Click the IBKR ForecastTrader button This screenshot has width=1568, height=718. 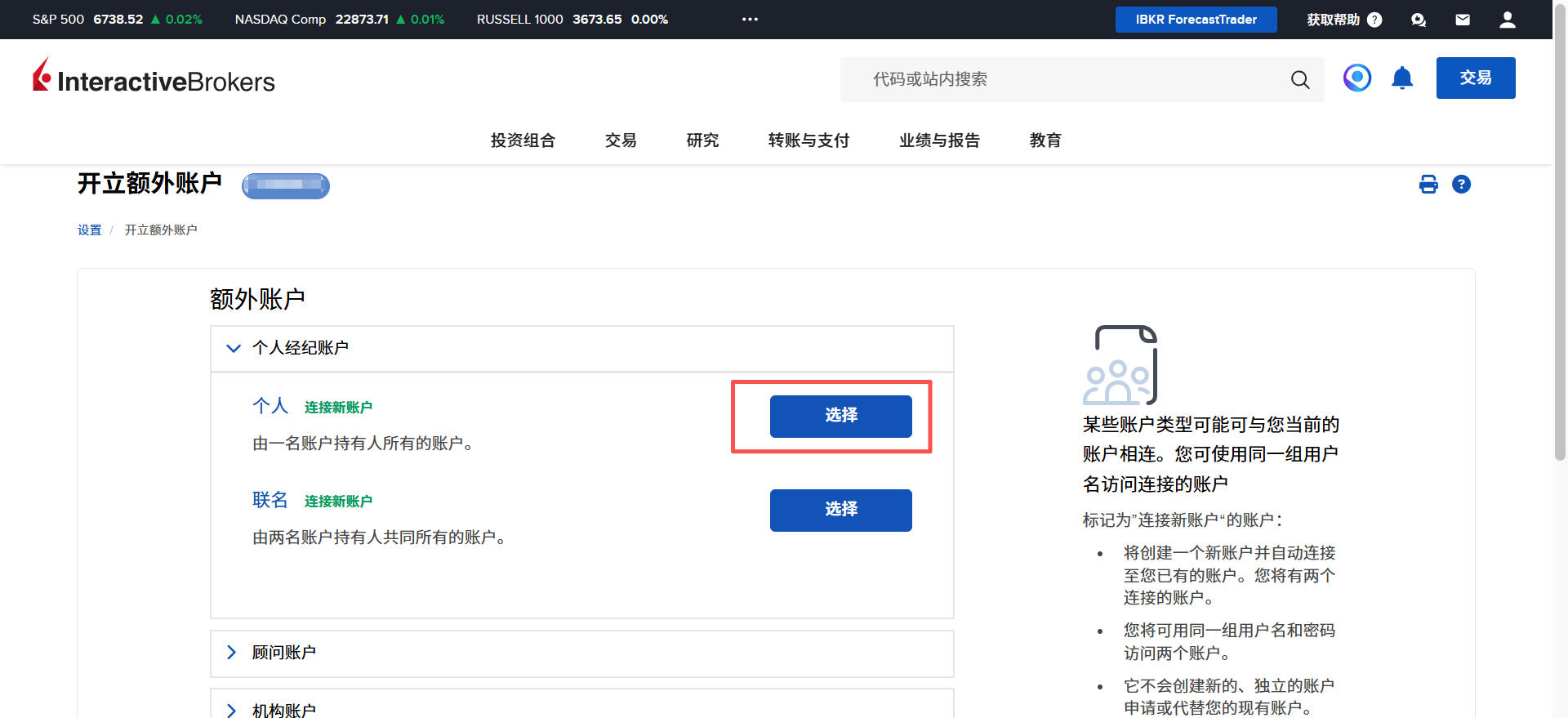tap(1196, 20)
